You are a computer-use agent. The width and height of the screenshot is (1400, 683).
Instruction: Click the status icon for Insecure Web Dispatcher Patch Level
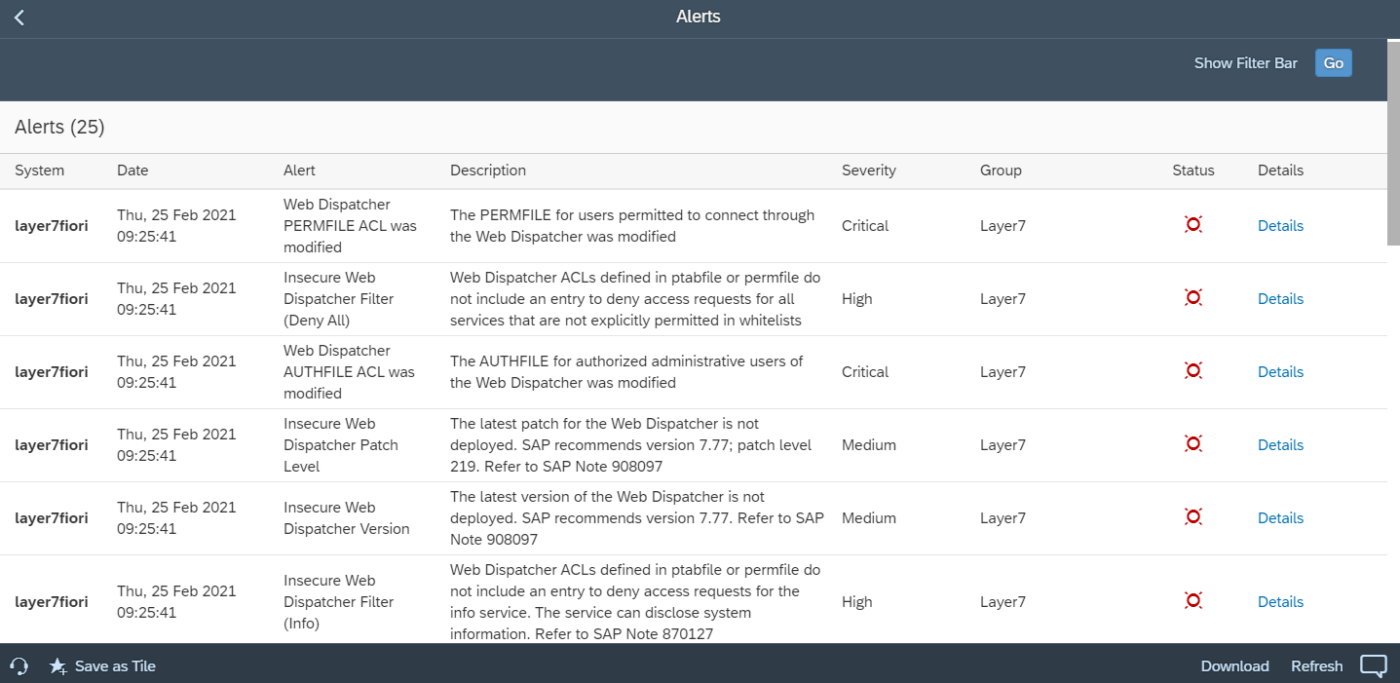pyautogui.click(x=1193, y=443)
